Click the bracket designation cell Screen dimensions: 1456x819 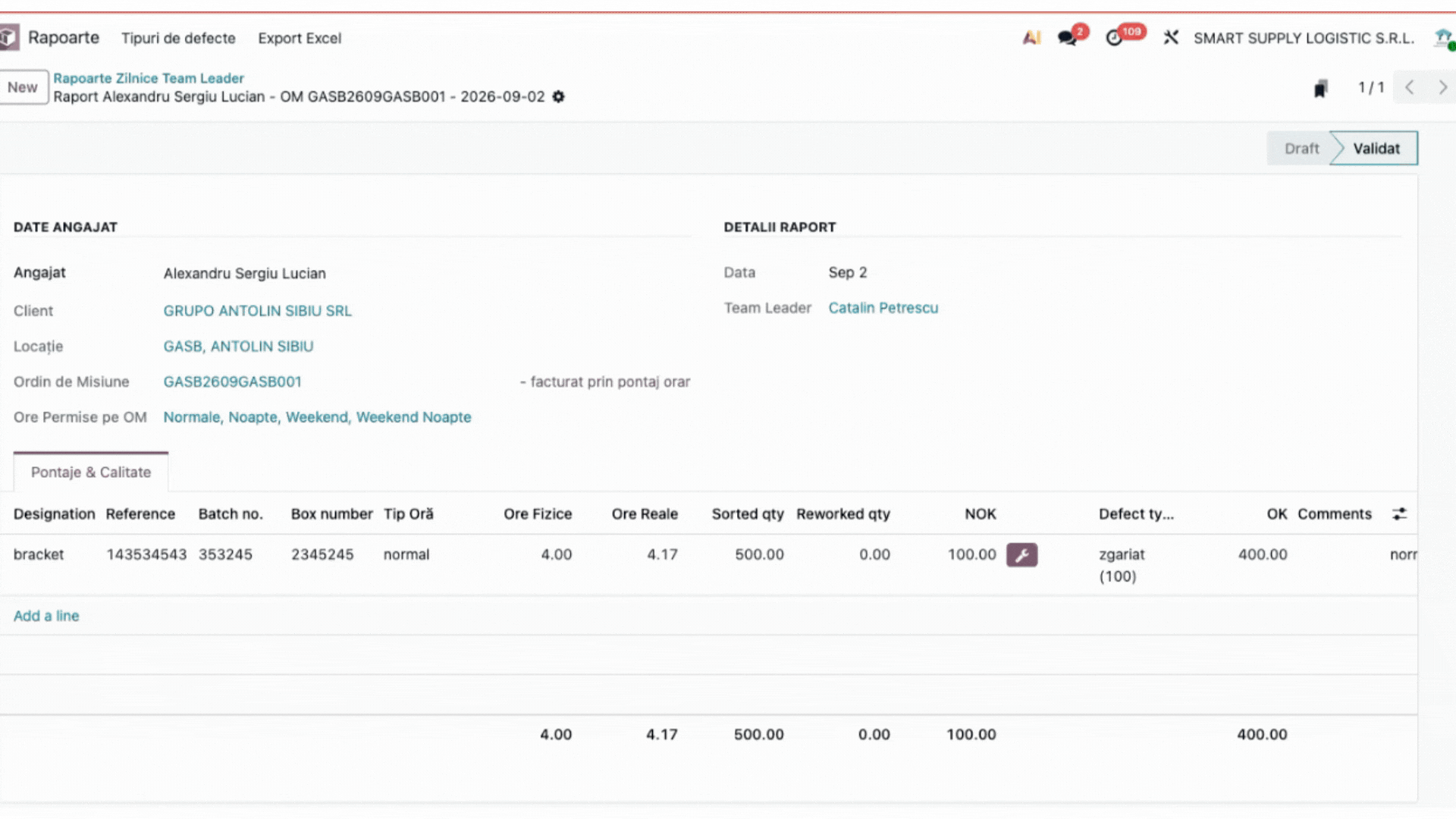(39, 555)
